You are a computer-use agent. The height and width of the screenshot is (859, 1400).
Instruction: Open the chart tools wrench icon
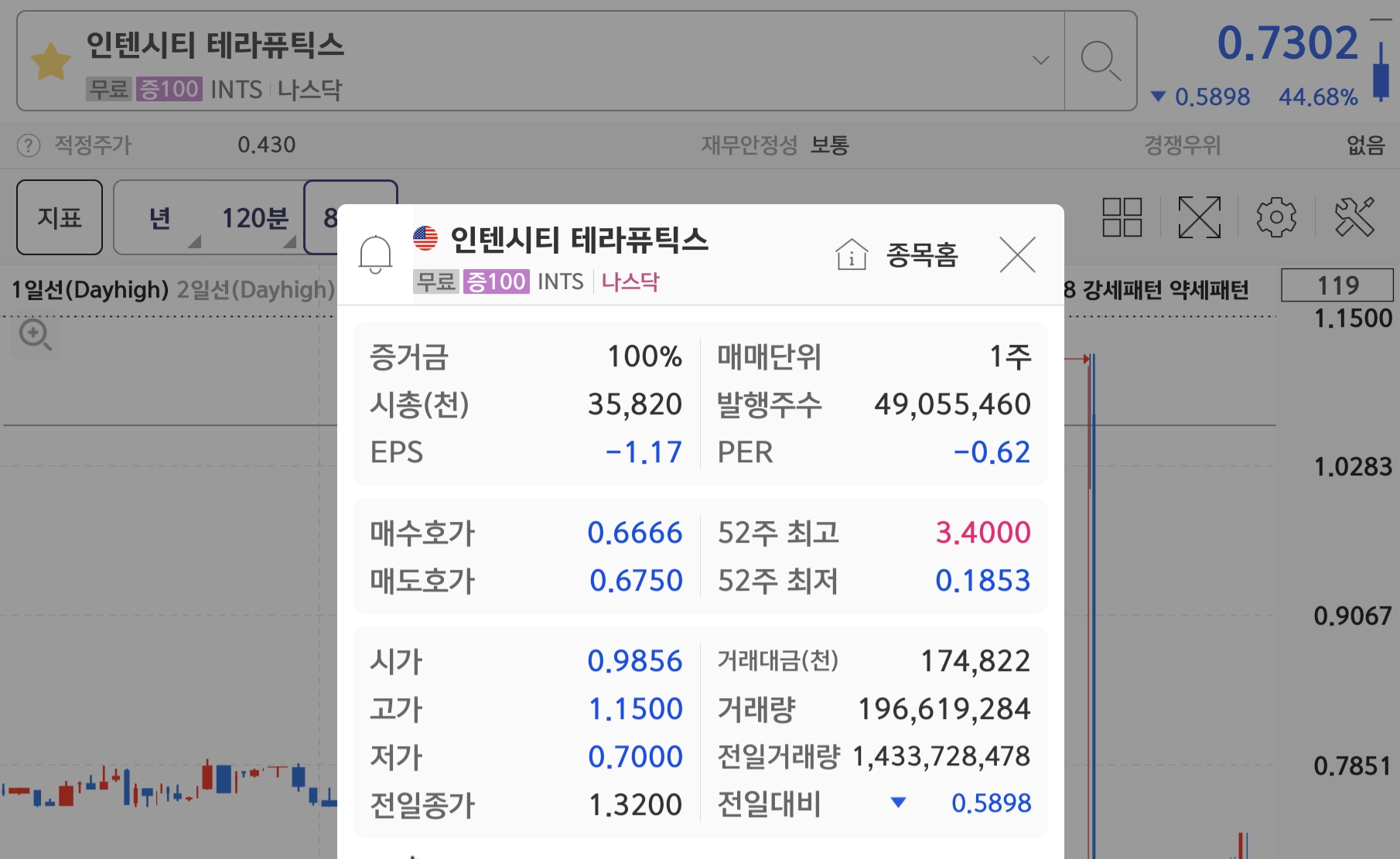1354,217
